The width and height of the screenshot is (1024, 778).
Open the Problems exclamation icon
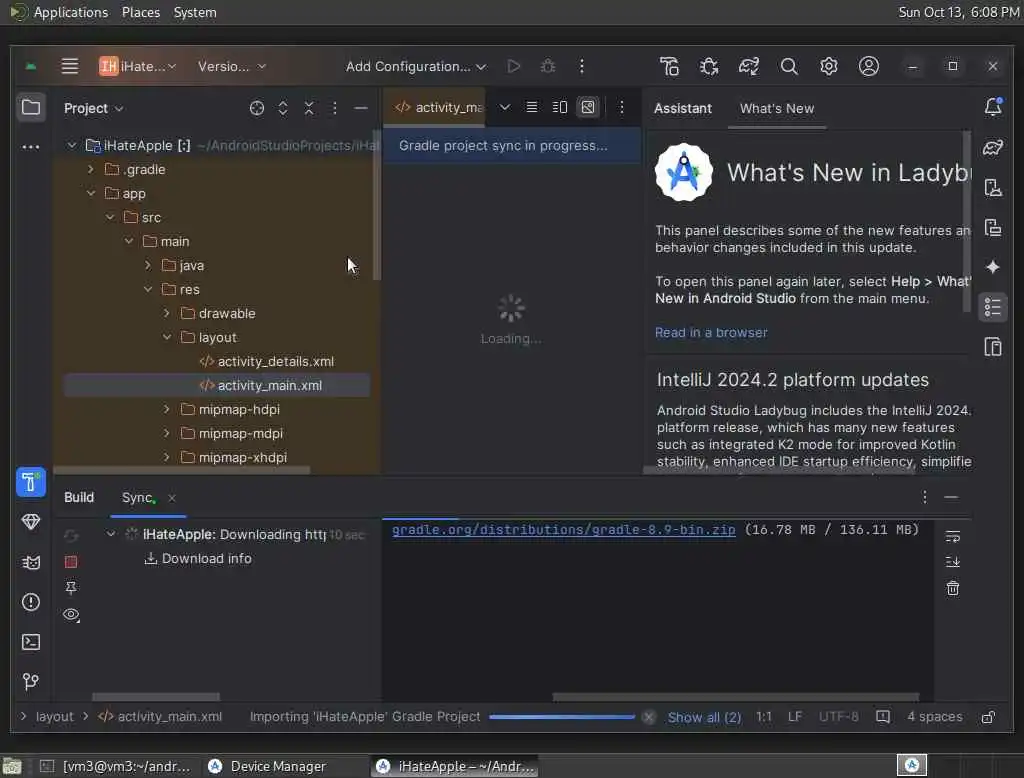pos(31,602)
